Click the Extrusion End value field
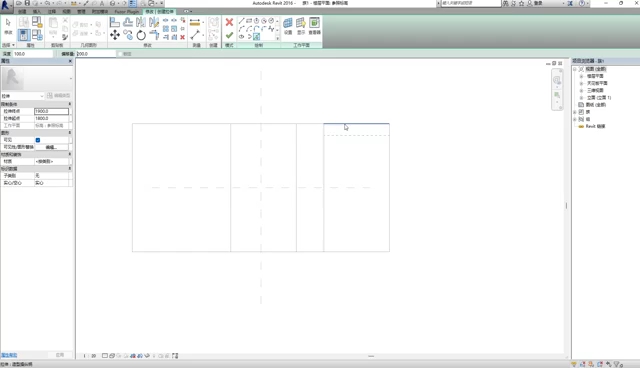Image resolution: width=640 pixels, height=368 pixels. [x=51, y=111]
